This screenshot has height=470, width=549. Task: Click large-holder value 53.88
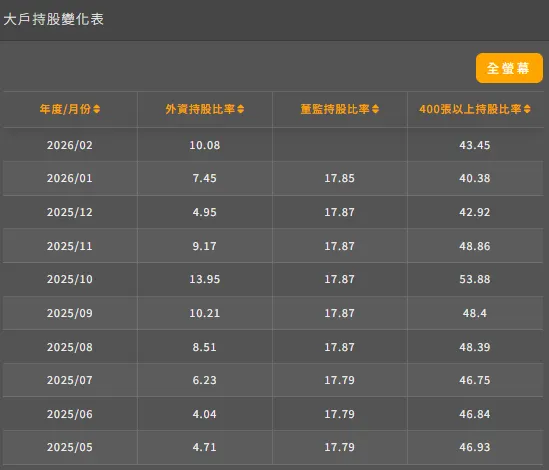[x=474, y=279]
